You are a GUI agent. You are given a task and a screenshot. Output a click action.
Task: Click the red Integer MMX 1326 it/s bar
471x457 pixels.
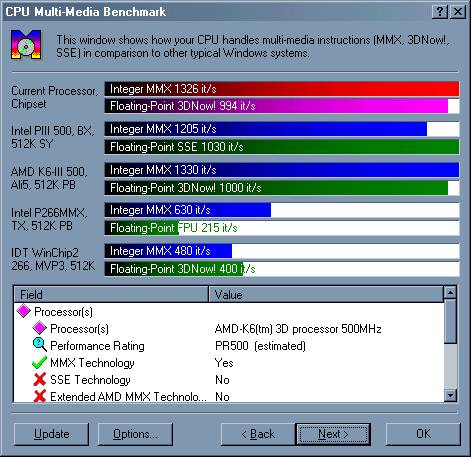click(282, 89)
